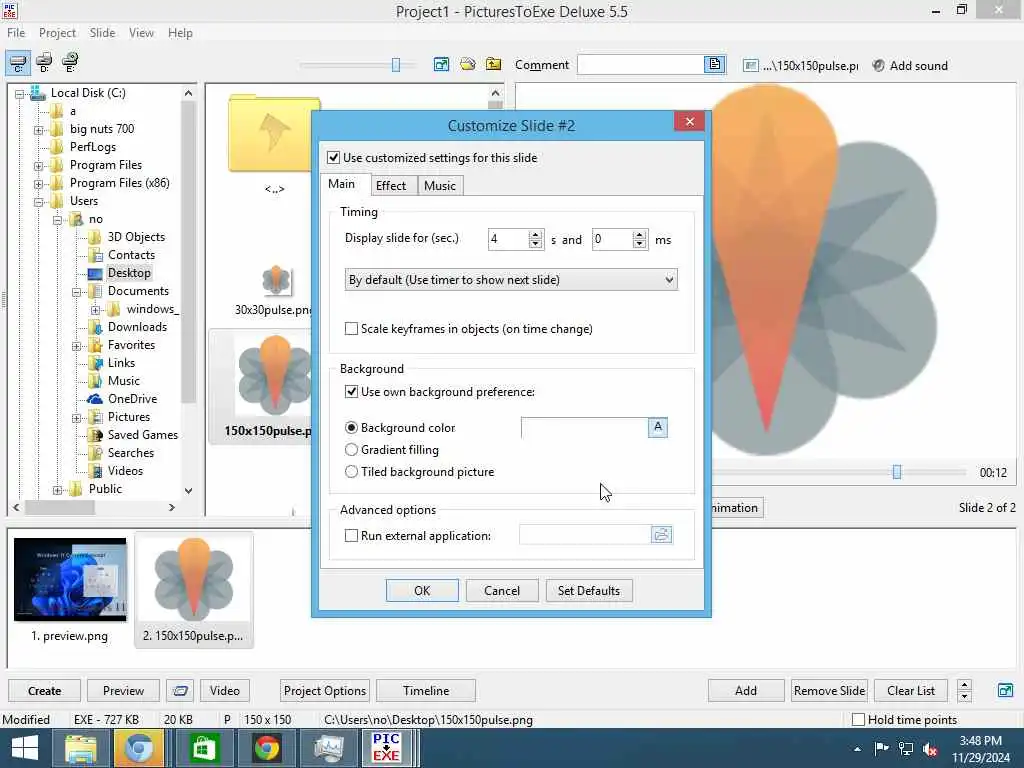Click the fullscreen file panel icon
Image resolution: width=1024 pixels, height=768 pixels.
click(x=441, y=64)
